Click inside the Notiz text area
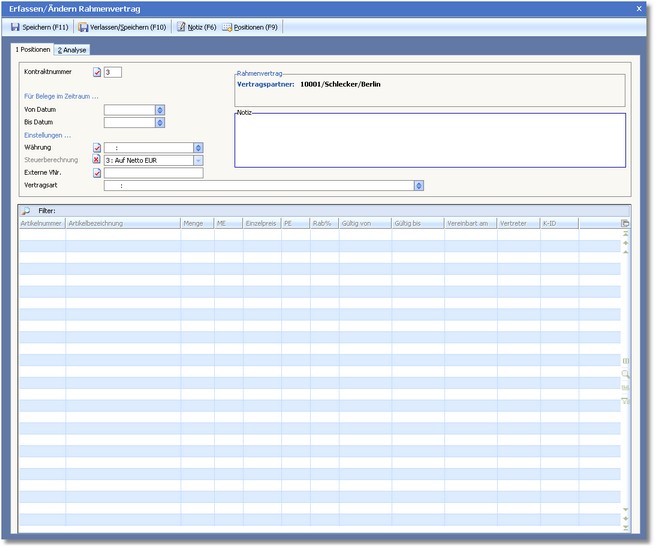The height and width of the screenshot is (548, 655). pyautogui.click(x=429, y=140)
